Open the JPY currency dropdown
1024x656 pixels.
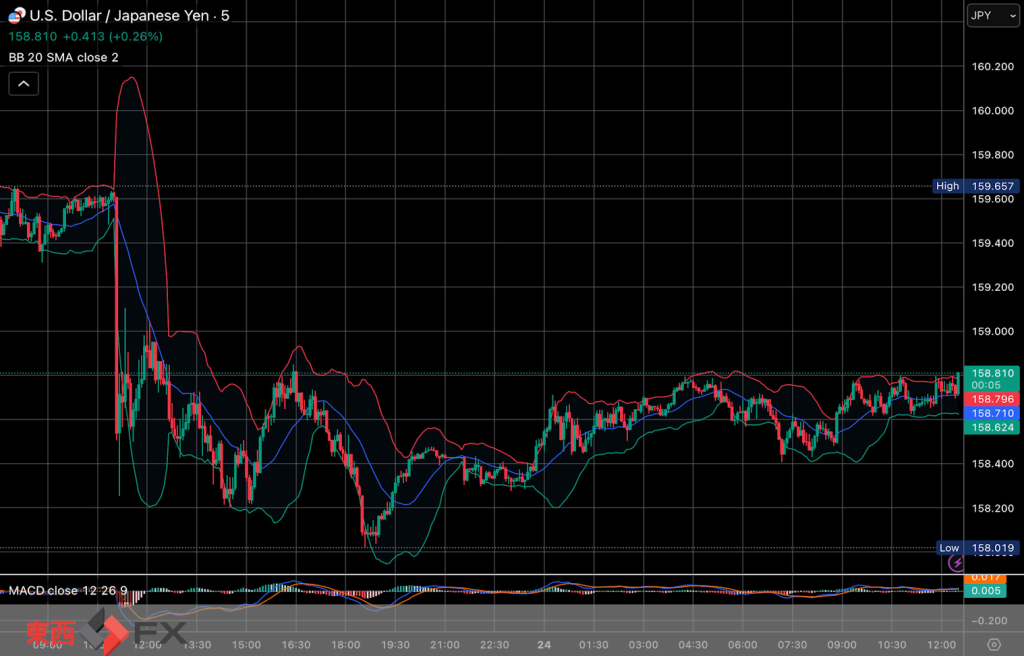click(x=993, y=16)
